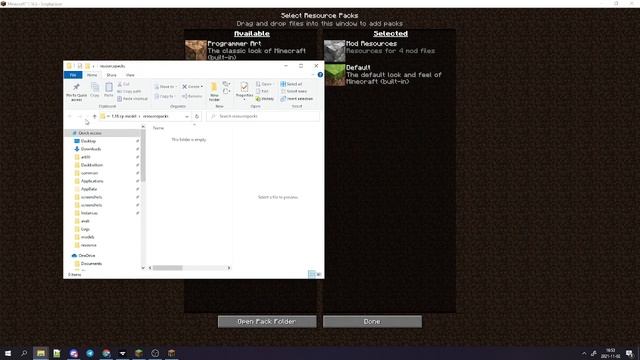Select common folder in navigation pane
The image size is (640, 360).
tap(89, 173)
